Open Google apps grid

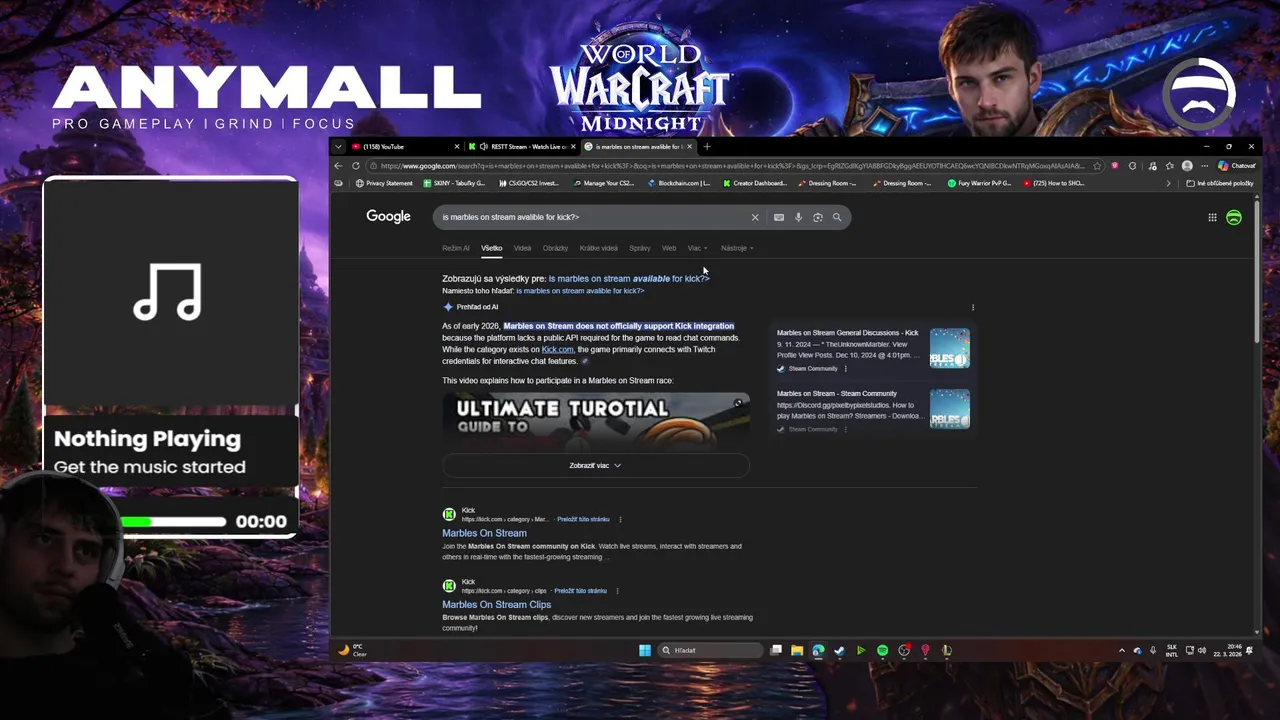coord(1212,217)
